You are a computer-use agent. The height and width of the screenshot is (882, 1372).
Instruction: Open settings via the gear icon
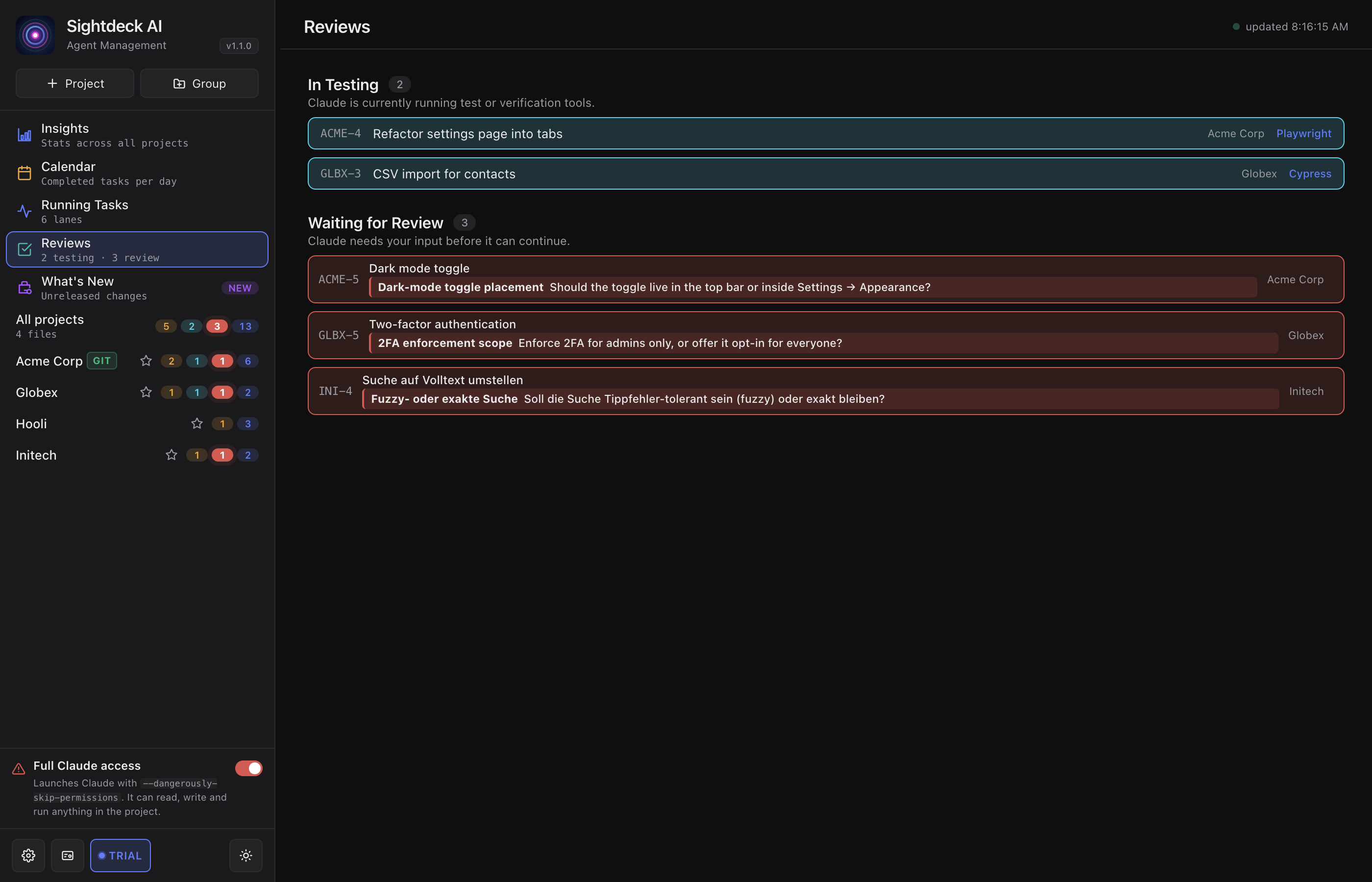click(x=28, y=856)
